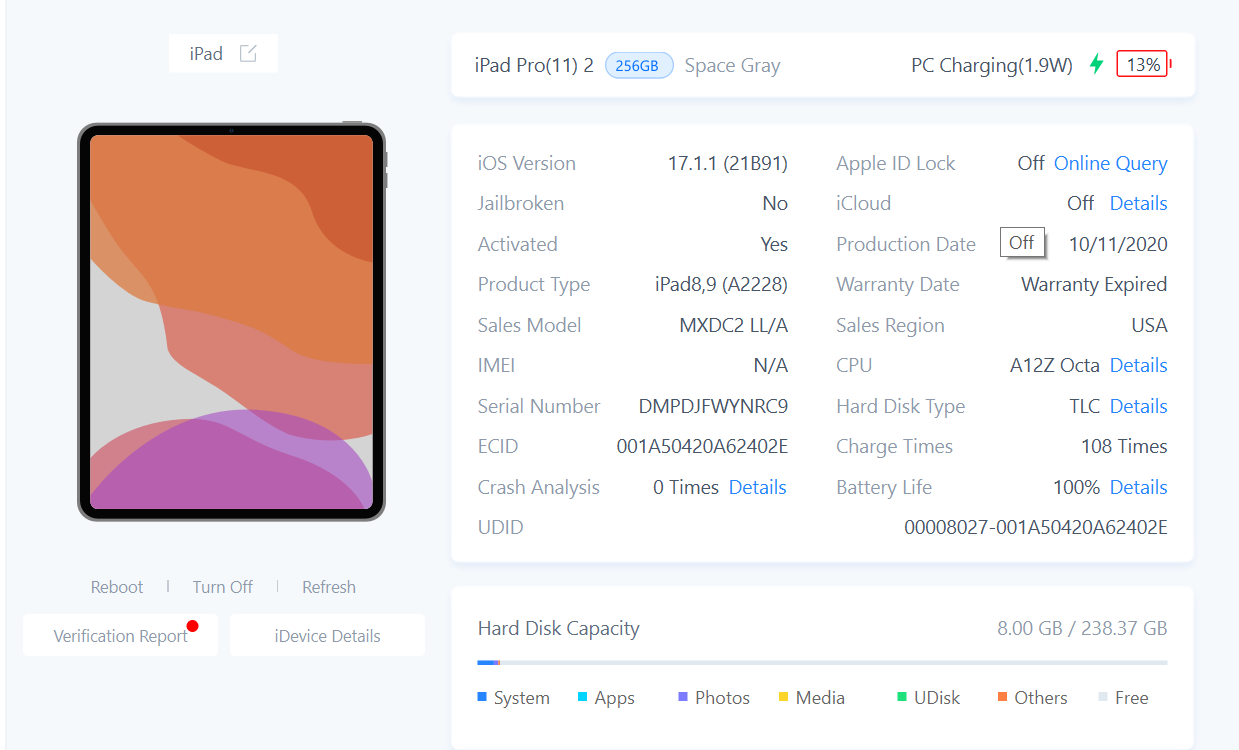Toggle the Free space legend item

click(x=1123, y=697)
